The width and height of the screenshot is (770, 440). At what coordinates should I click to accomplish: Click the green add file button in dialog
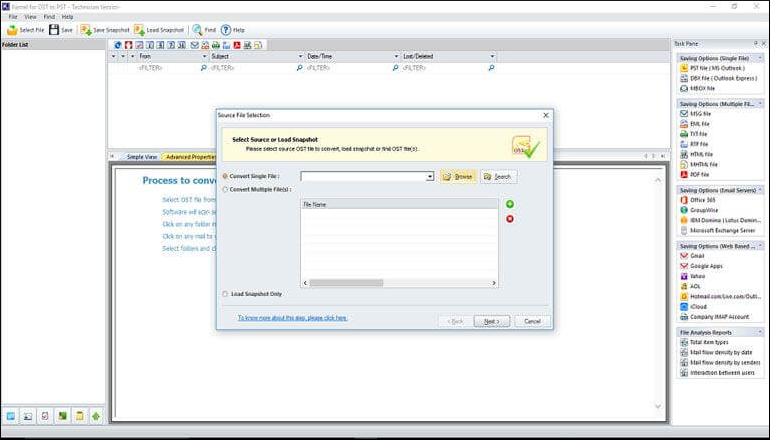tap(510, 204)
